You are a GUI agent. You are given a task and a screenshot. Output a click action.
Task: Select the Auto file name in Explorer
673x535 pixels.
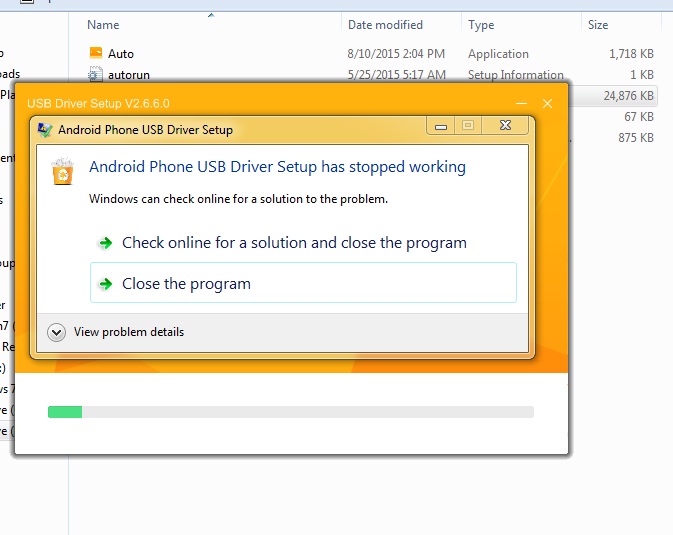click(x=121, y=54)
